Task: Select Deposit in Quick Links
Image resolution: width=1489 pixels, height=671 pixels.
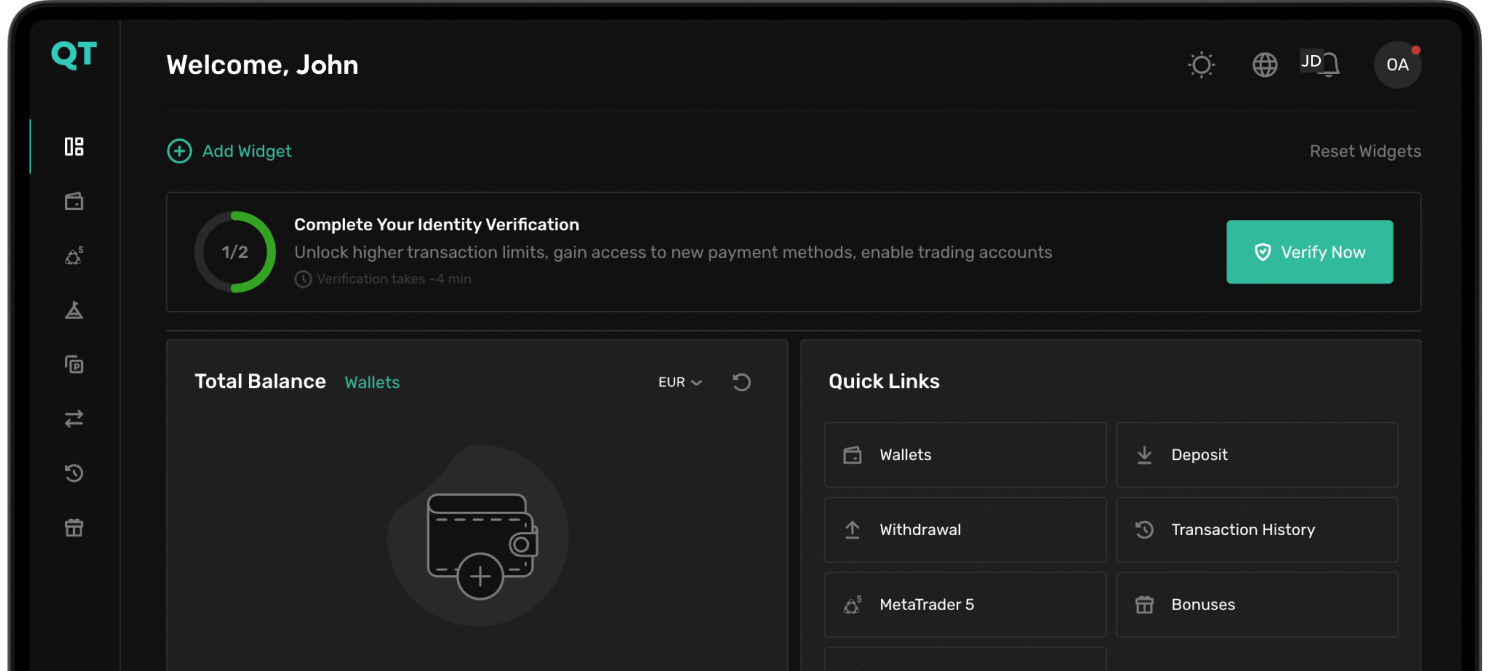Action: [1256, 454]
